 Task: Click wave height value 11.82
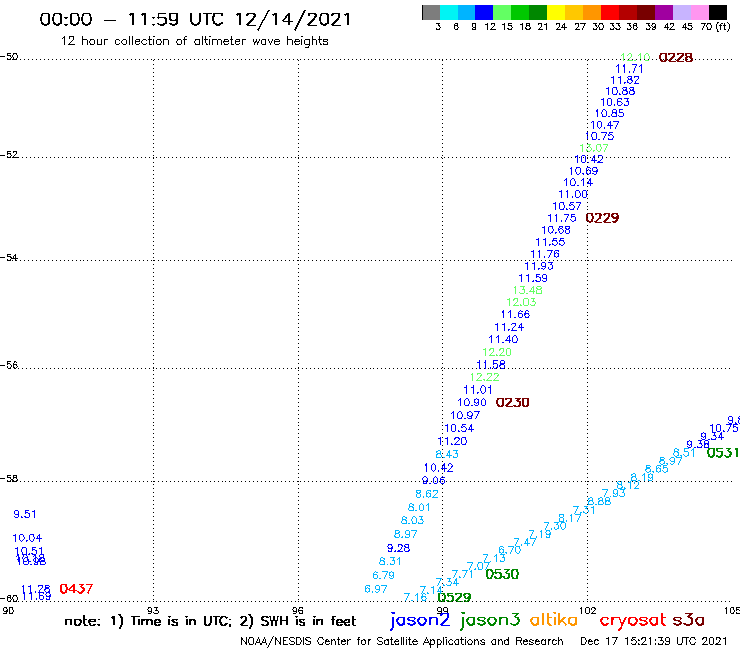click(x=625, y=80)
